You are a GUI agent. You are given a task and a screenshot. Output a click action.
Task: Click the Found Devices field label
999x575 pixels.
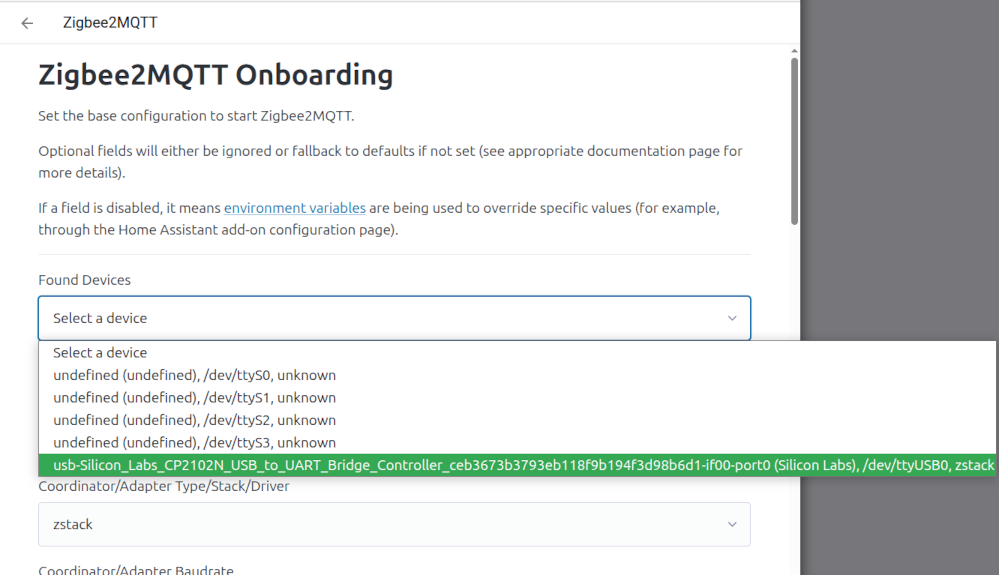84,280
